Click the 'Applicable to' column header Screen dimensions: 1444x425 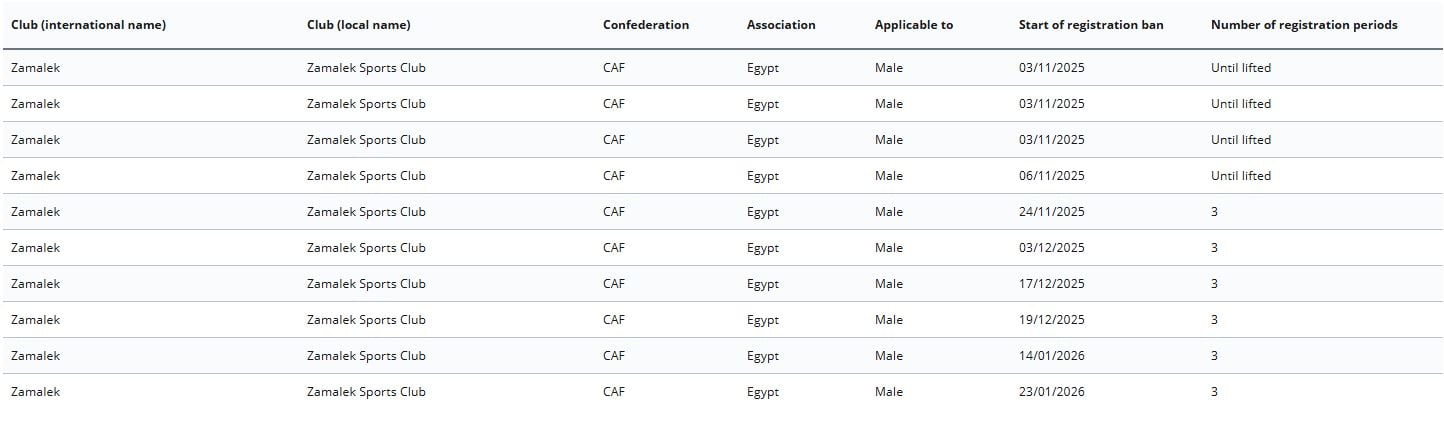(913, 25)
